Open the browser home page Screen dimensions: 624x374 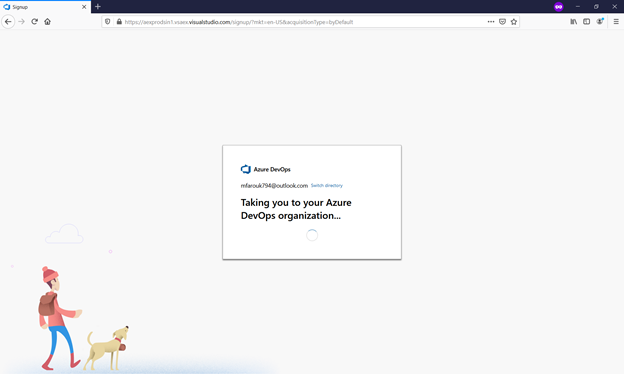pos(47,21)
